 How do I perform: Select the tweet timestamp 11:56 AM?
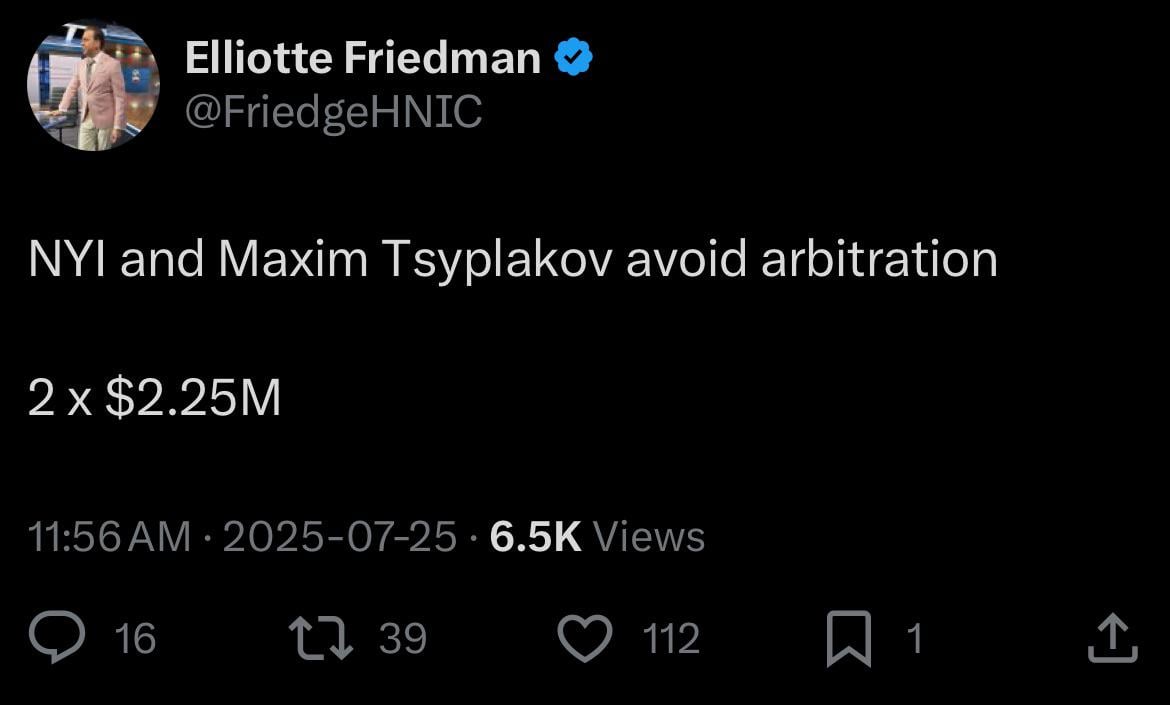(110, 536)
